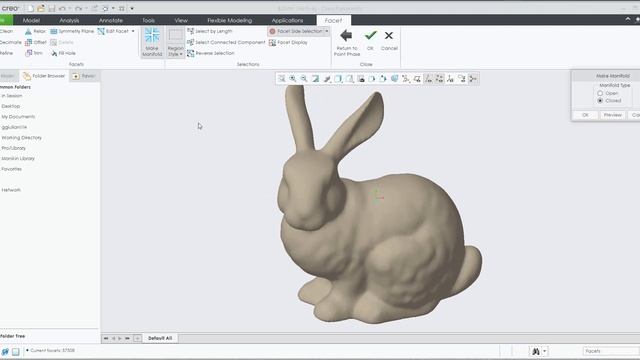
Task: Click the blue layout icon at far left of status bar
Action: [x=5, y=351]
